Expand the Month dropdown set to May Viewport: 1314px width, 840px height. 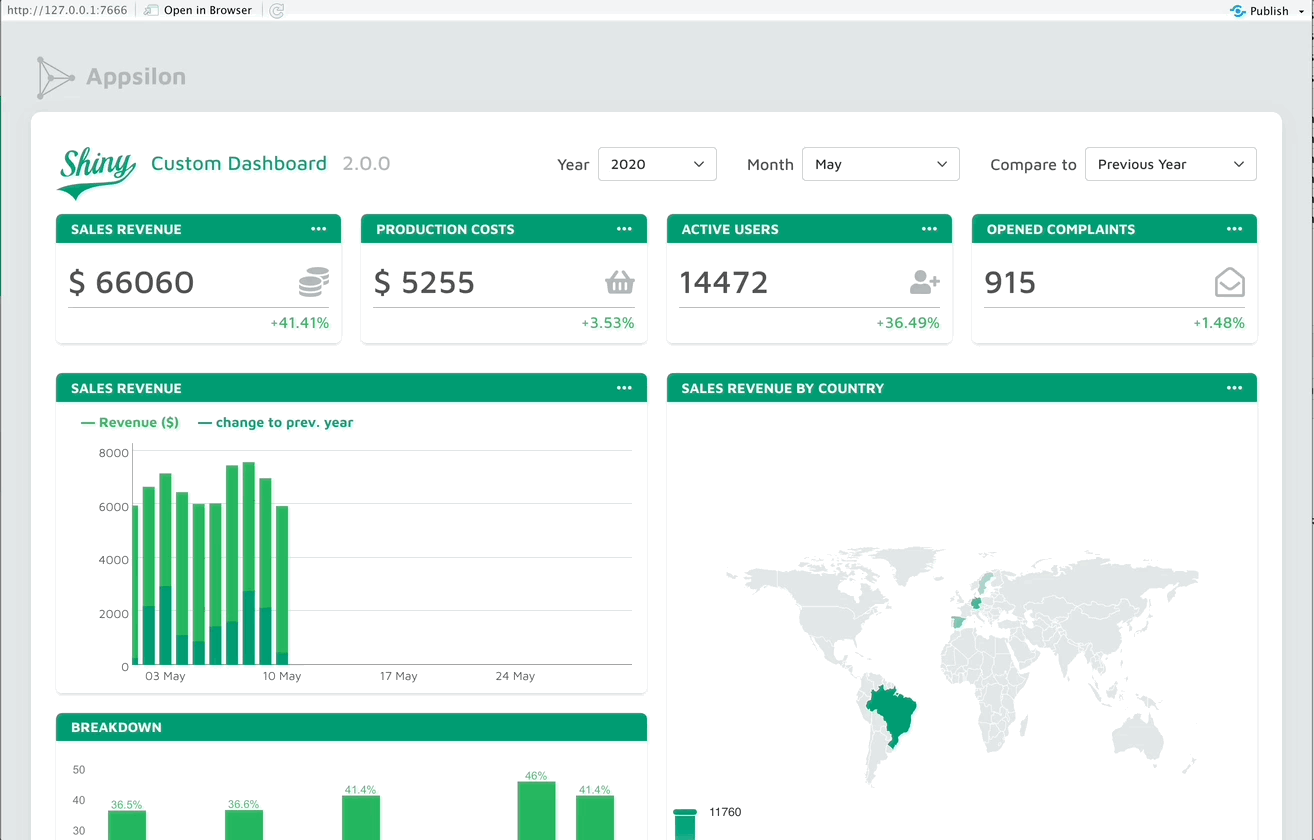coord(880,164)
